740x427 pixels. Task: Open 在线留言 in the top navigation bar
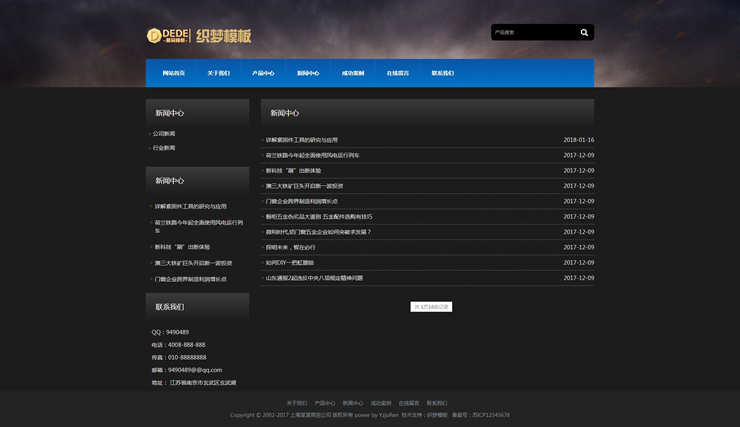(x=398, y=73)
